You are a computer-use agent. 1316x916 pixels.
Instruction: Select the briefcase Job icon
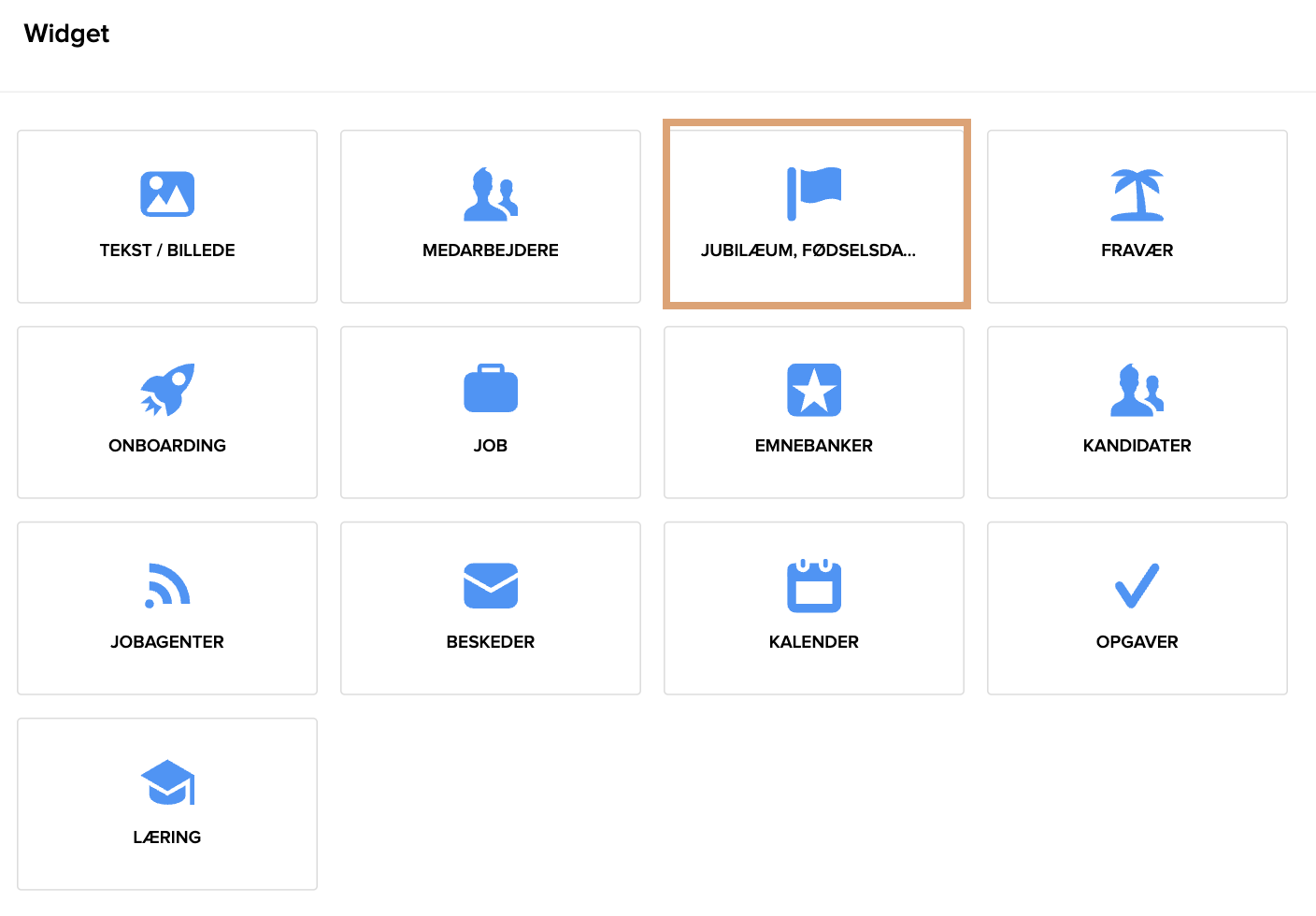pos(491,389)
